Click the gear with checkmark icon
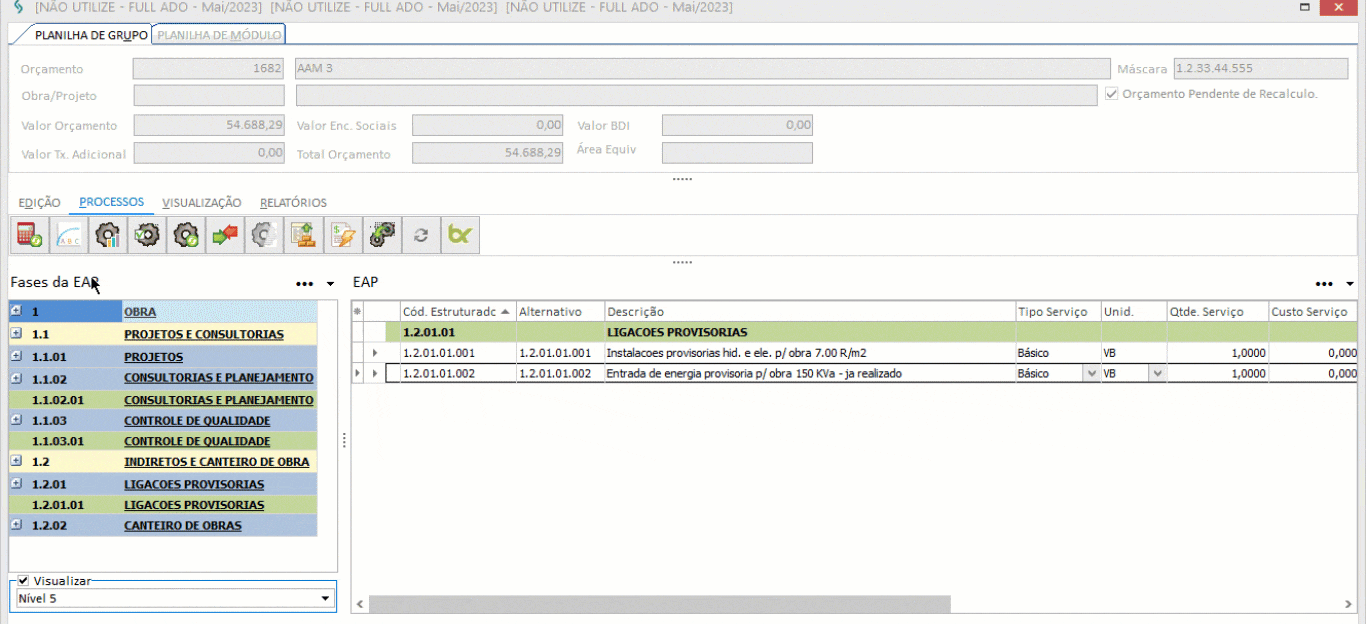 point(146,235)
